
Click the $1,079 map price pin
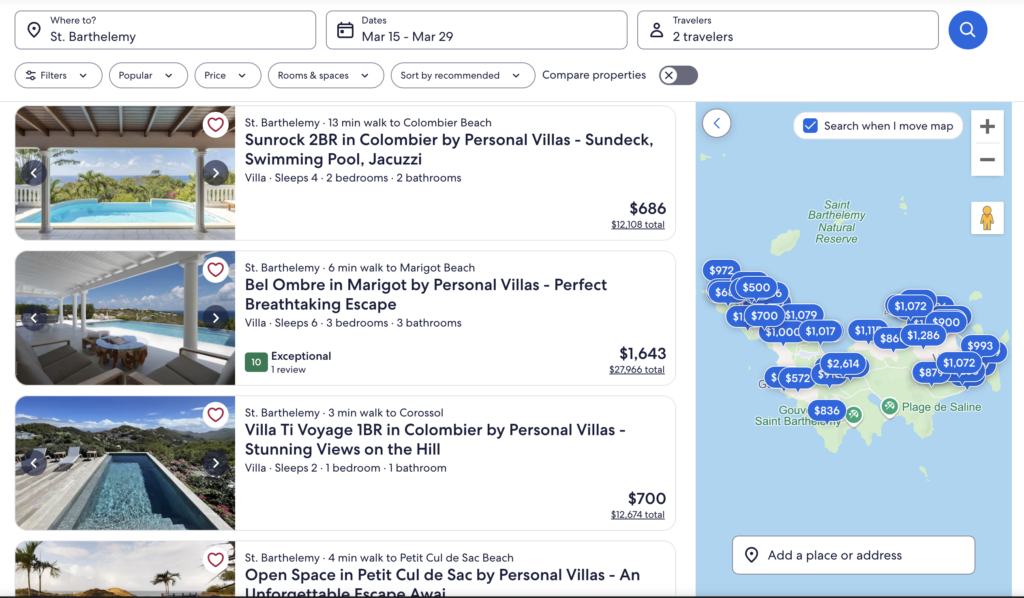point(801,315)
